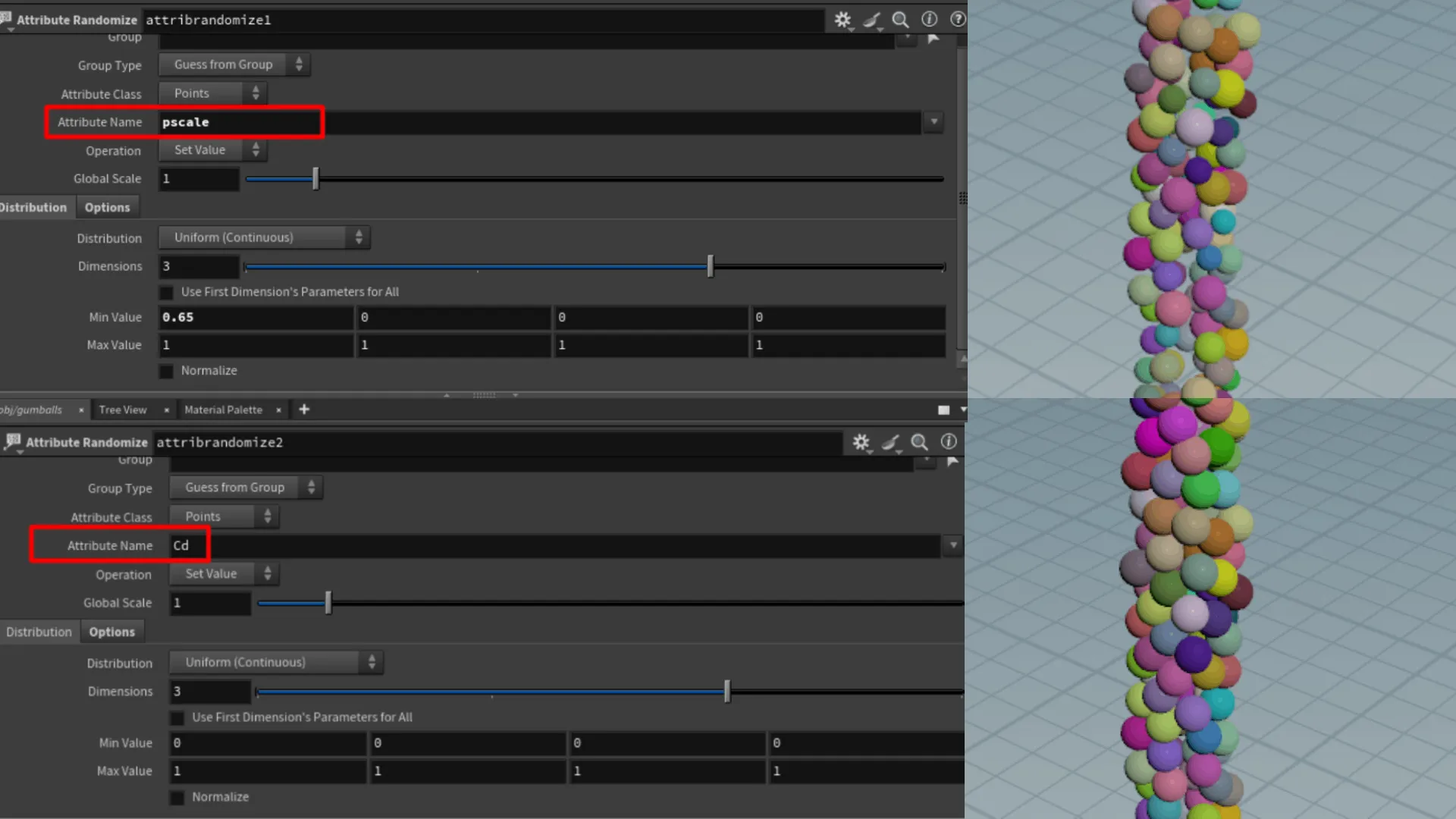Image resolution: width=1456 pixels, height=819 pixels.
Task: Click the parameter search magnifier on attribrandomize1
Action: pos(900,20)
